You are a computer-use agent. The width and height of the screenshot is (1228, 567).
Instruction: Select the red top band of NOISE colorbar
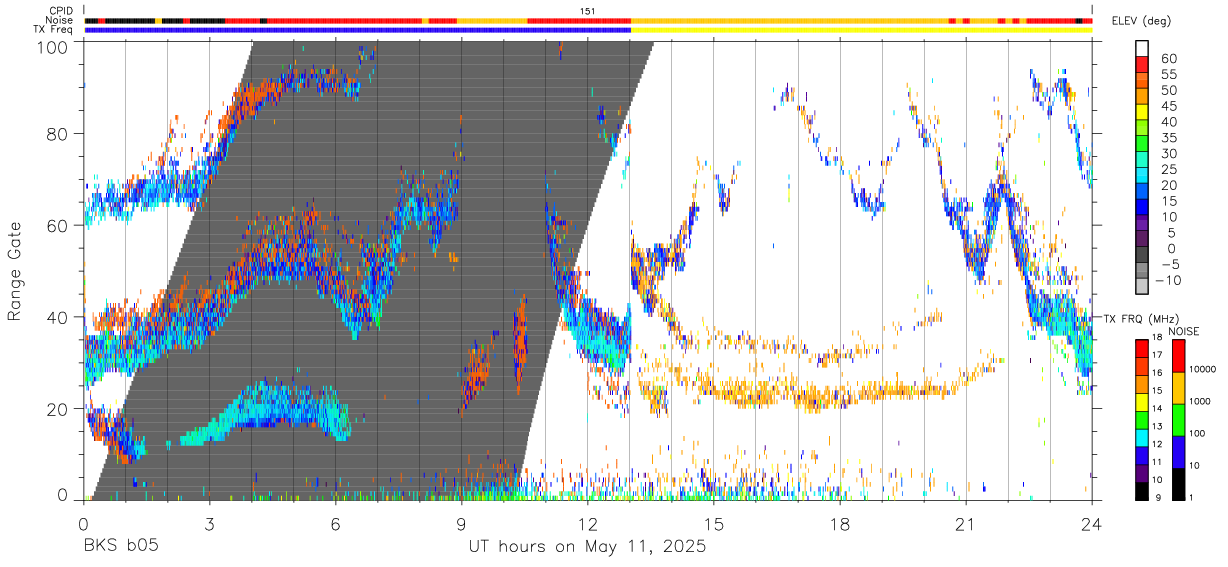click(1177, 355)
